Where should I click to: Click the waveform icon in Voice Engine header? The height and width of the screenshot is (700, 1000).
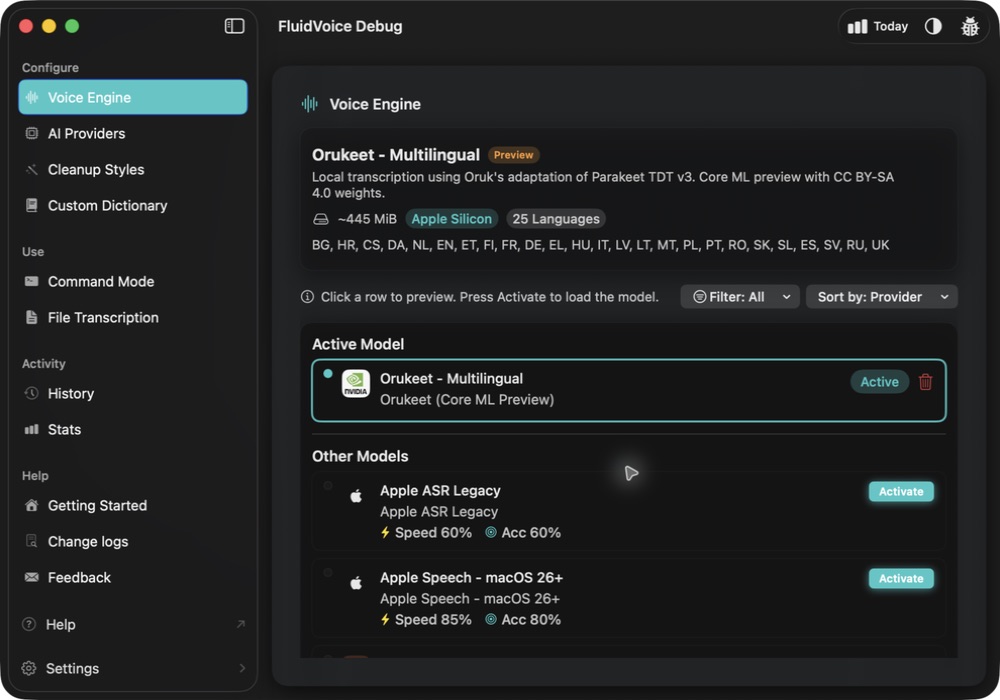[309, 104]
